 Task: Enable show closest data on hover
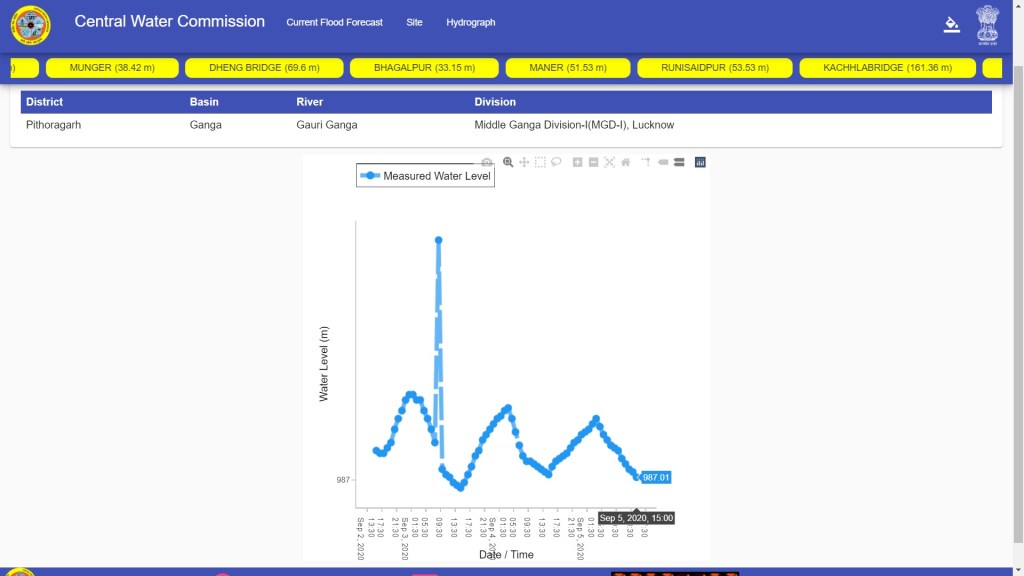pos(662,162)
